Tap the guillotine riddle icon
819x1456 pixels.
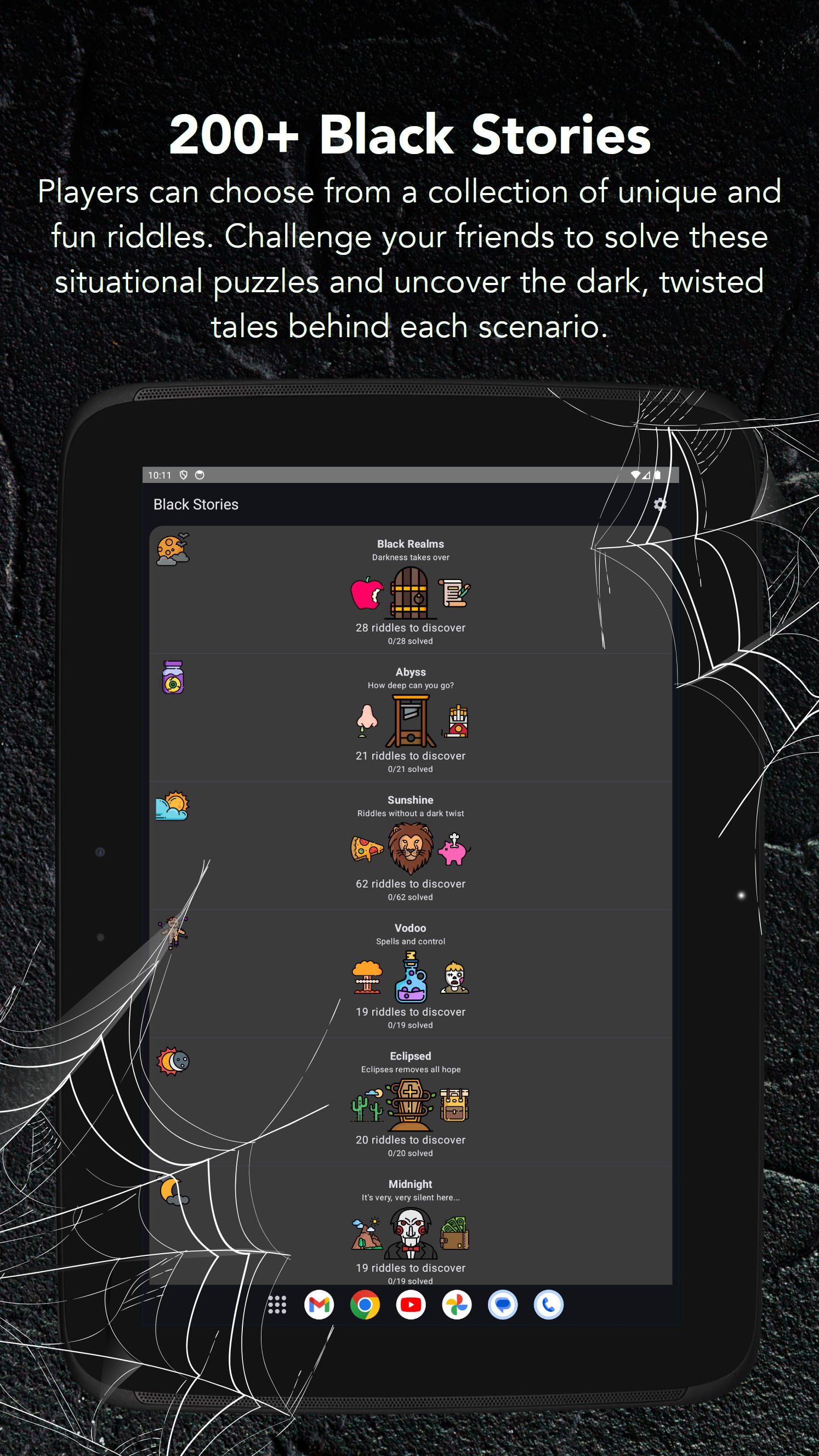[411, 721]
